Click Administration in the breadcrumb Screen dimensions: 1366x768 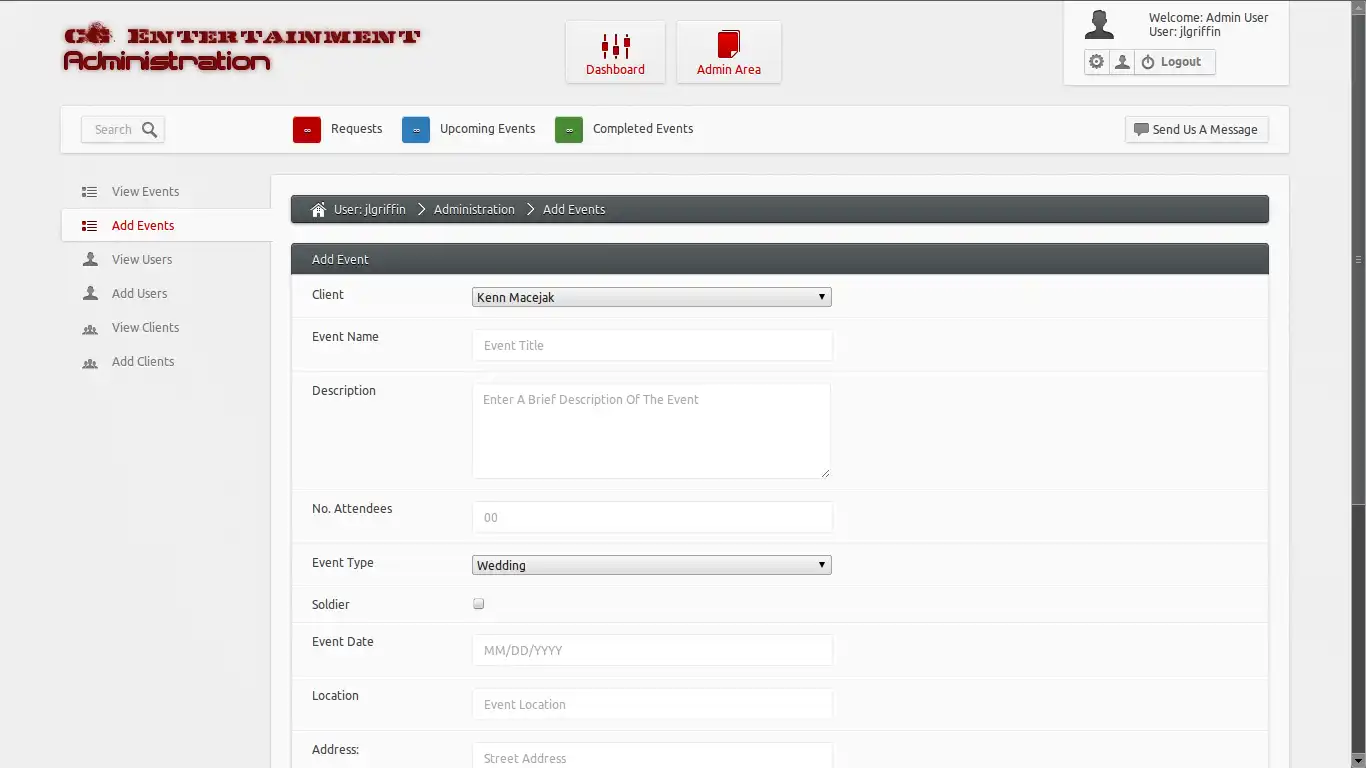pyautogui.click(x=474, y=210)
